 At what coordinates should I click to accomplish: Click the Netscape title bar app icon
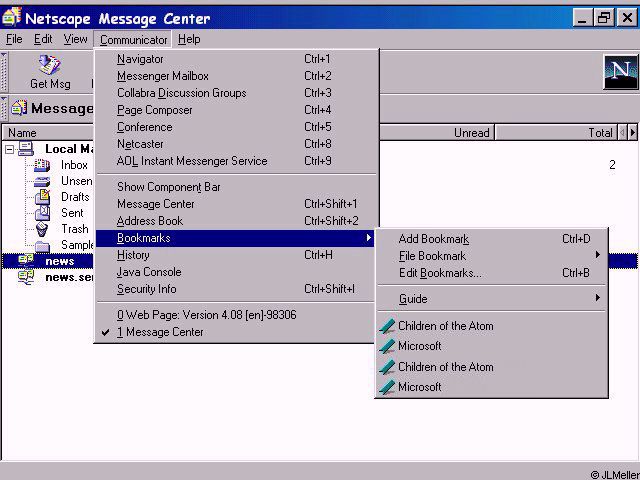tap(11, 17)
